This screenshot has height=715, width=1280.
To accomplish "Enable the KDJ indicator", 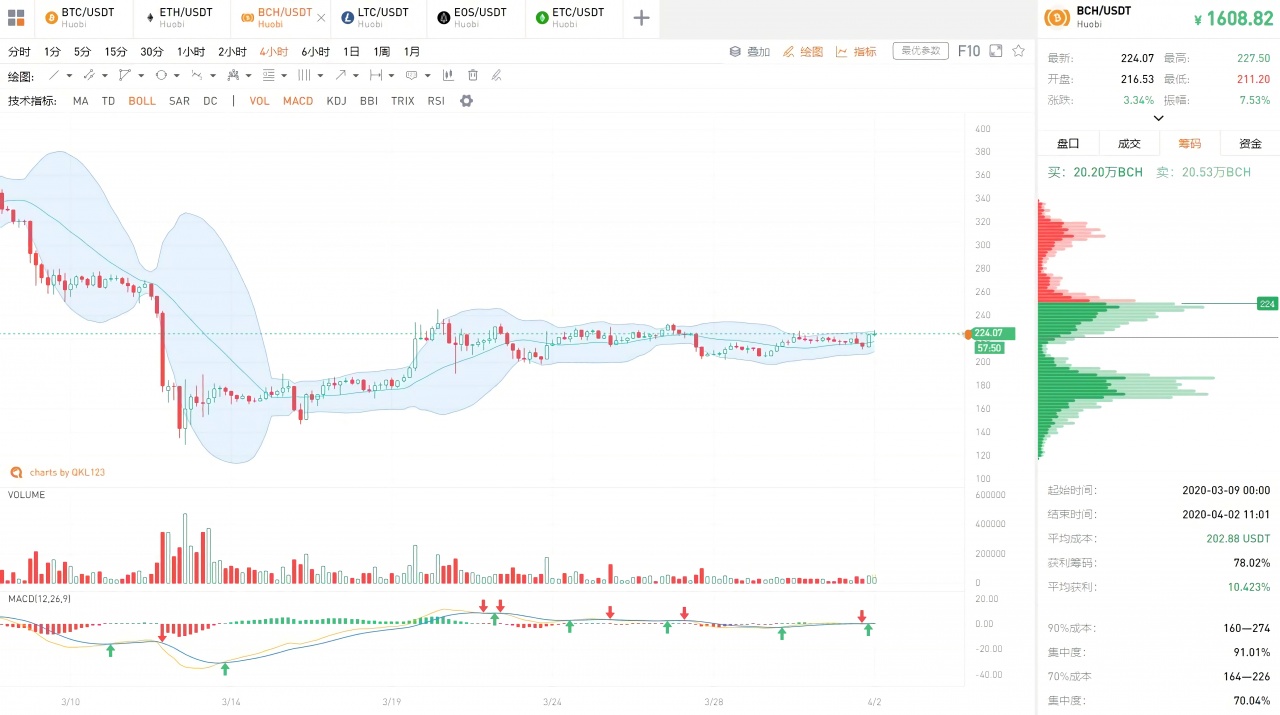I will [337, 101].
